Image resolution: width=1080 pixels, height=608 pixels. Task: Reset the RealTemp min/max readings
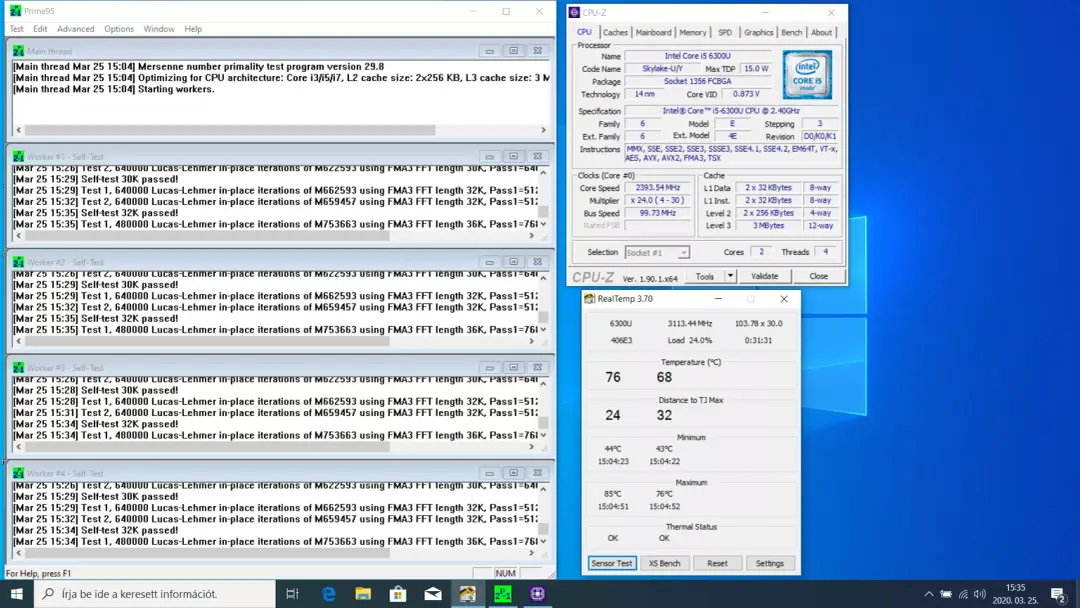pyautogui.click(x=717, y=563)
